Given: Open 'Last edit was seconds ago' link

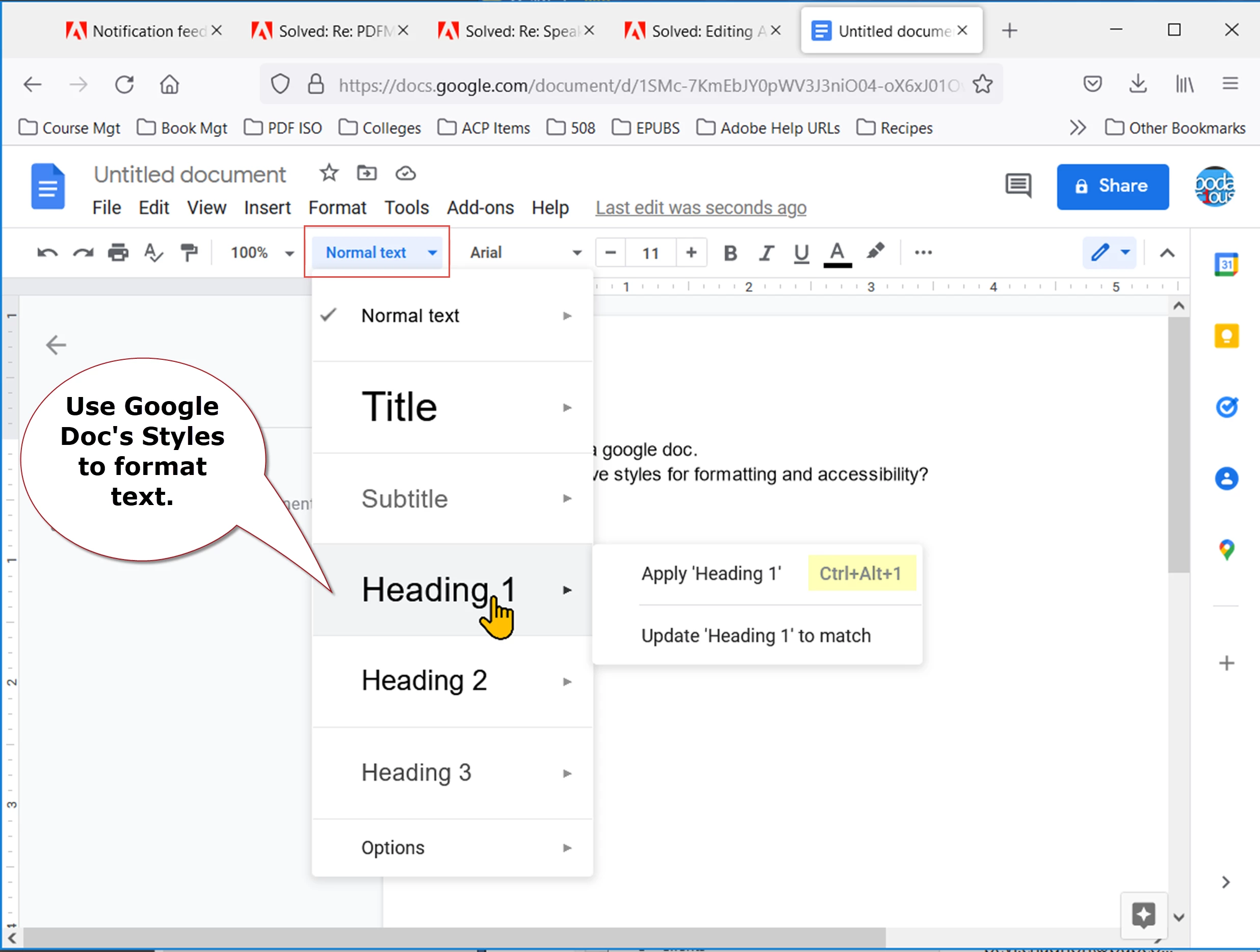Looking at the screenshot, I should (701, 208).
